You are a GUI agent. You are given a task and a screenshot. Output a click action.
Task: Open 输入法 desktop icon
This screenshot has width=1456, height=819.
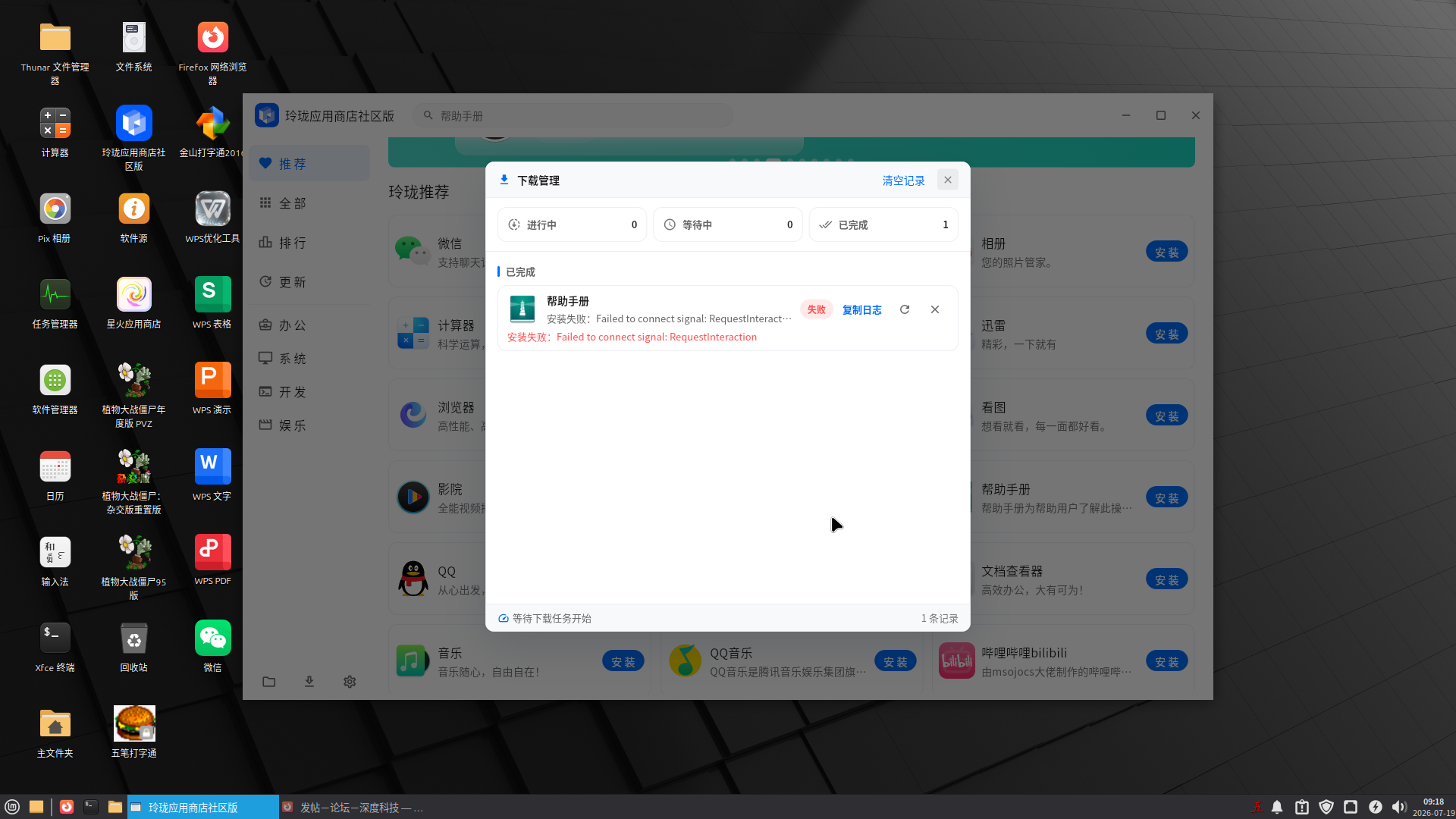click(x=55, y=561)
